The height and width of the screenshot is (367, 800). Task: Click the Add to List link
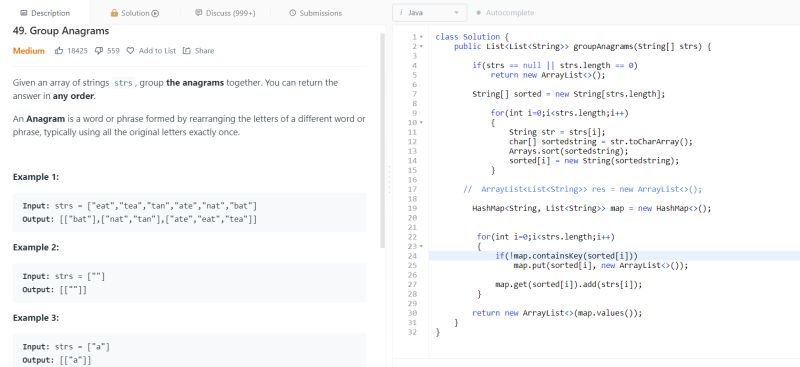click(x=157, y=51)
